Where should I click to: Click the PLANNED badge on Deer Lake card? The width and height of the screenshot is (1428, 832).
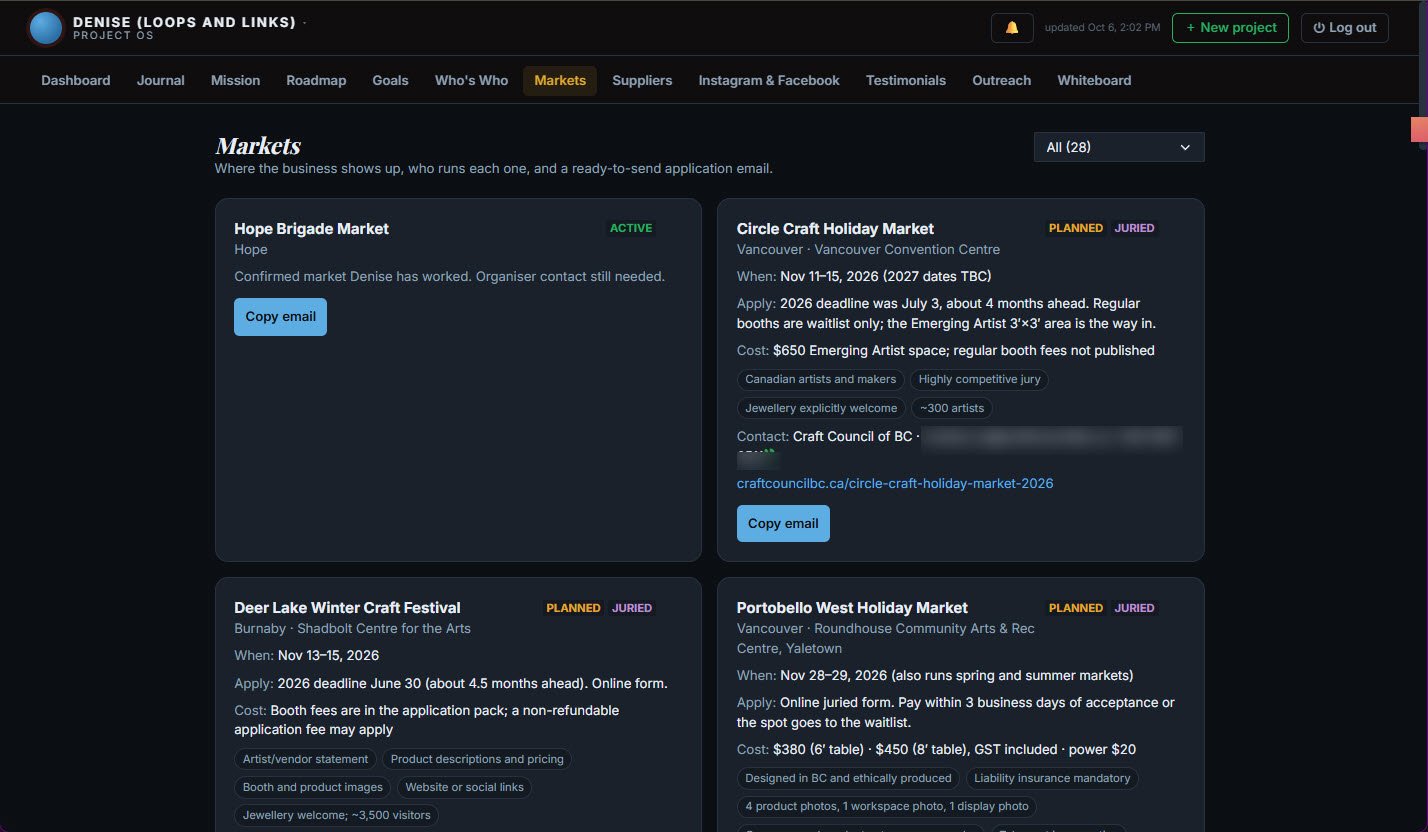573,608
